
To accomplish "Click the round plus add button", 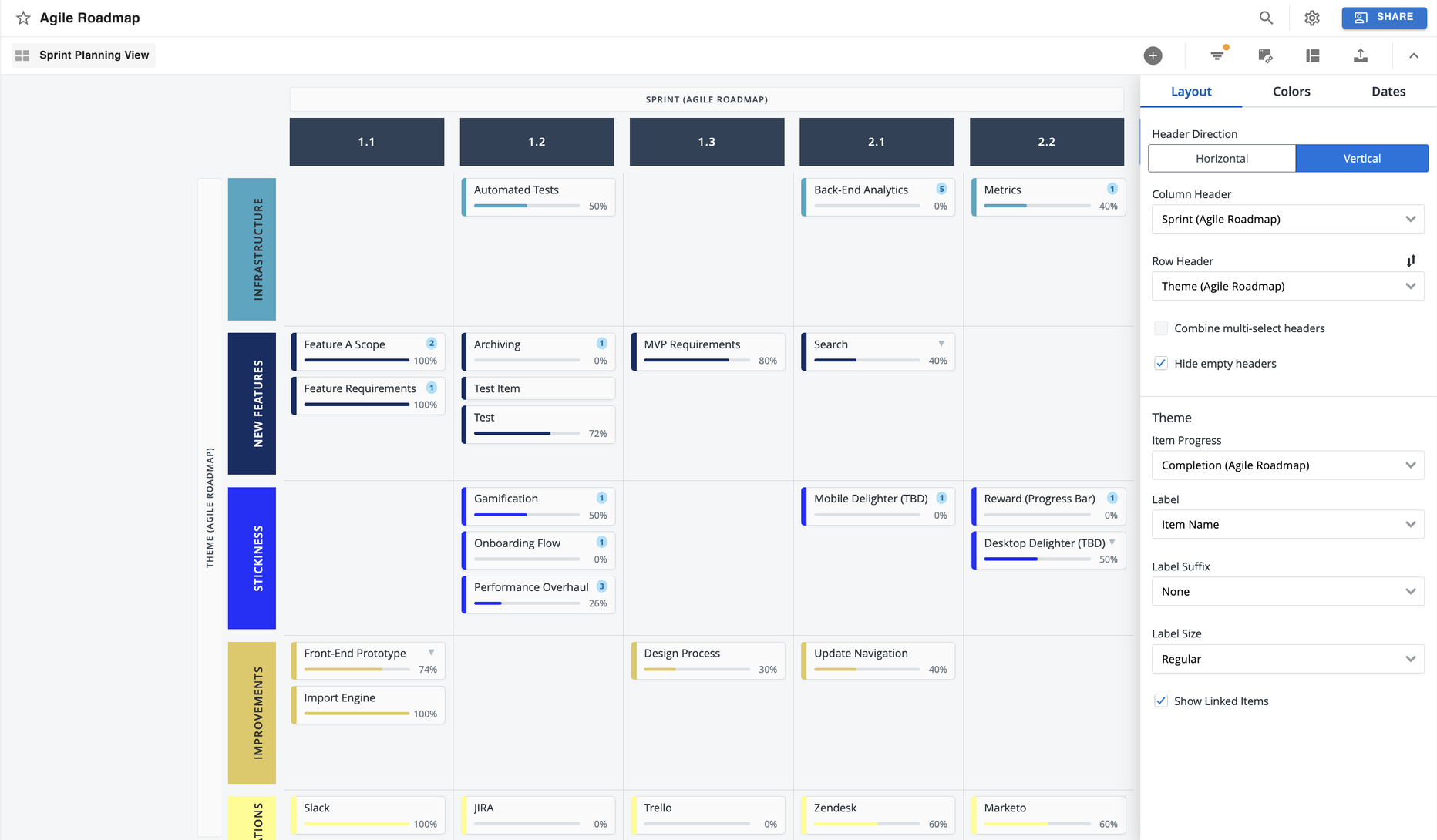I will (x=1153, y=55).
